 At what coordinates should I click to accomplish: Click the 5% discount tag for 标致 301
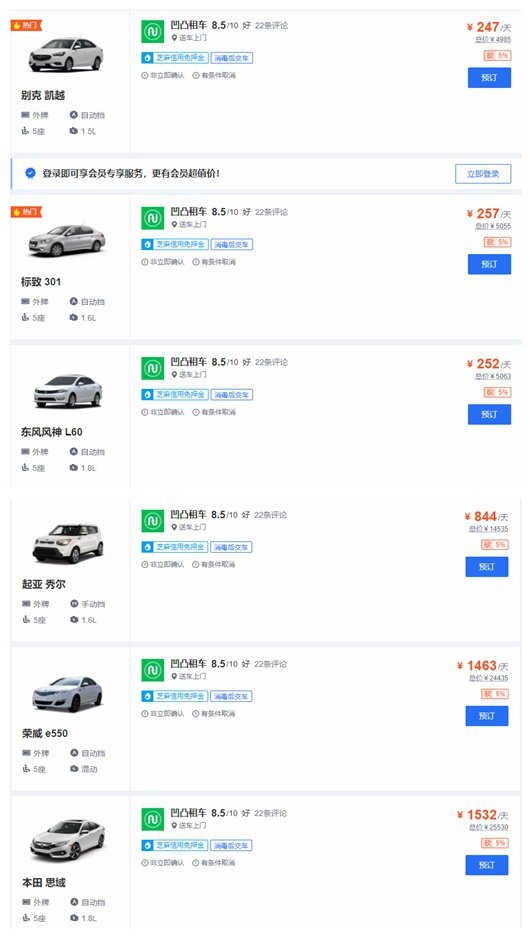pyautogui.click(x=497, y=242)
